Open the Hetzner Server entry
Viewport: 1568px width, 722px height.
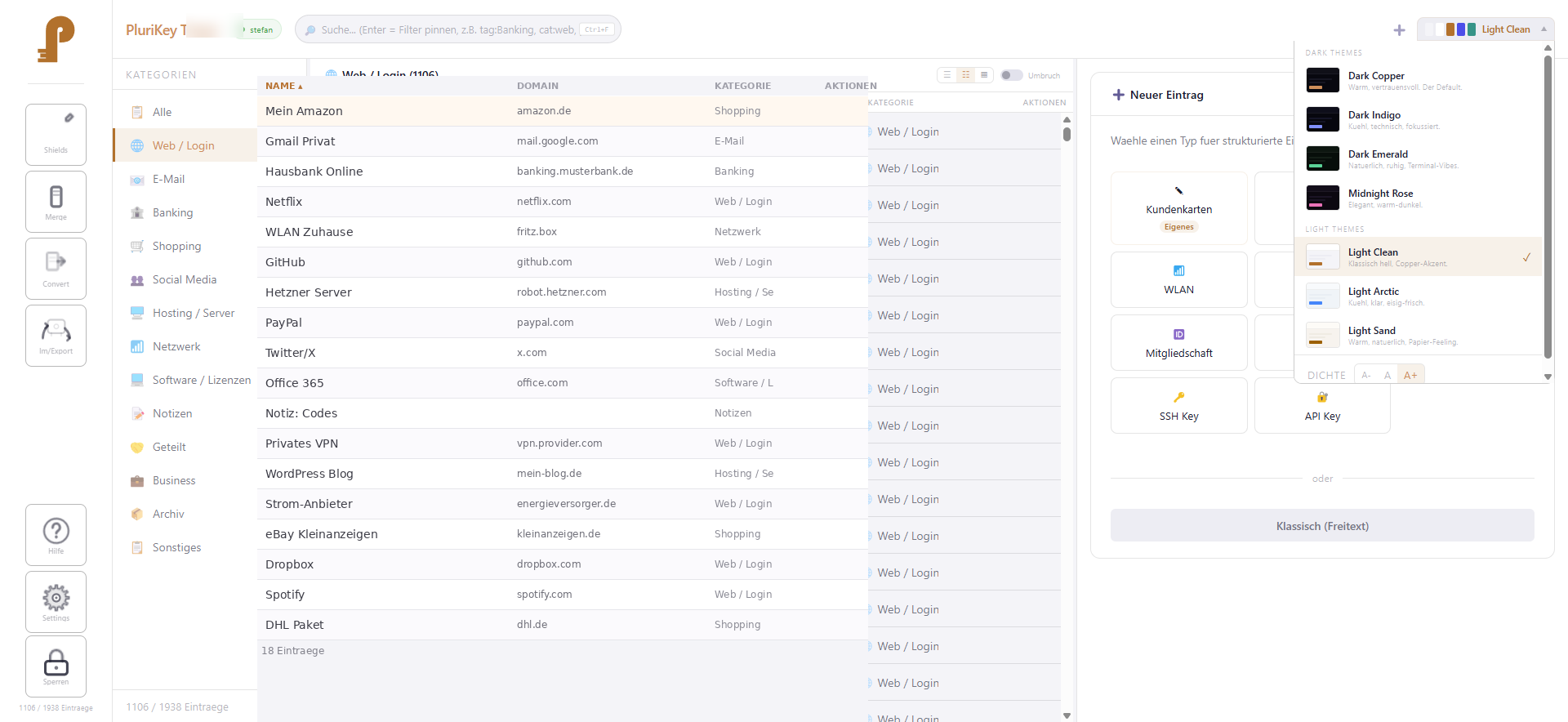562,292
